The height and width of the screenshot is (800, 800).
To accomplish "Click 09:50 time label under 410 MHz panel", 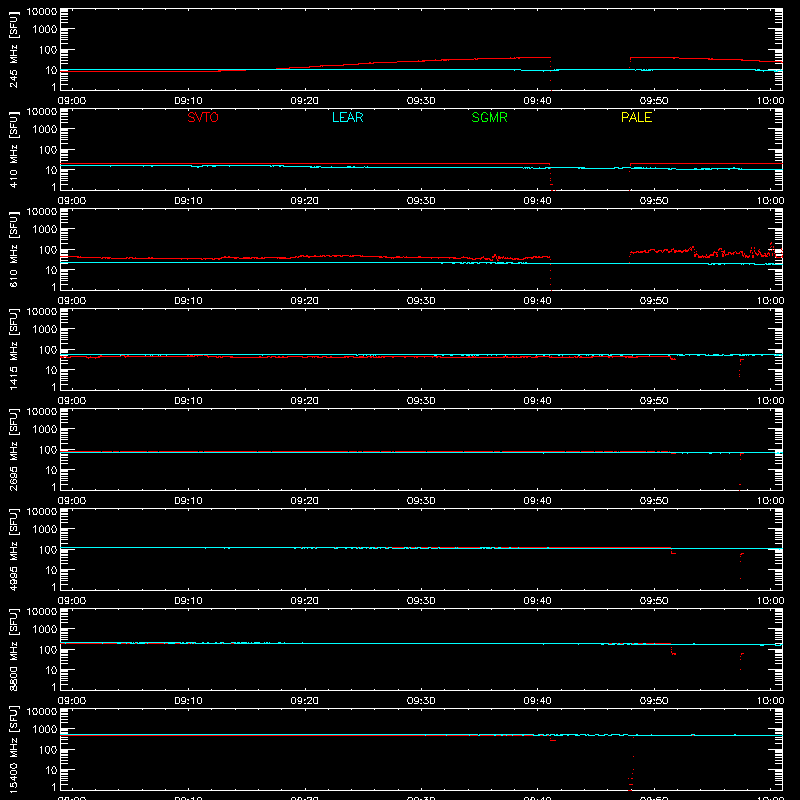I will pyautogui.click(x=654, y=201).
